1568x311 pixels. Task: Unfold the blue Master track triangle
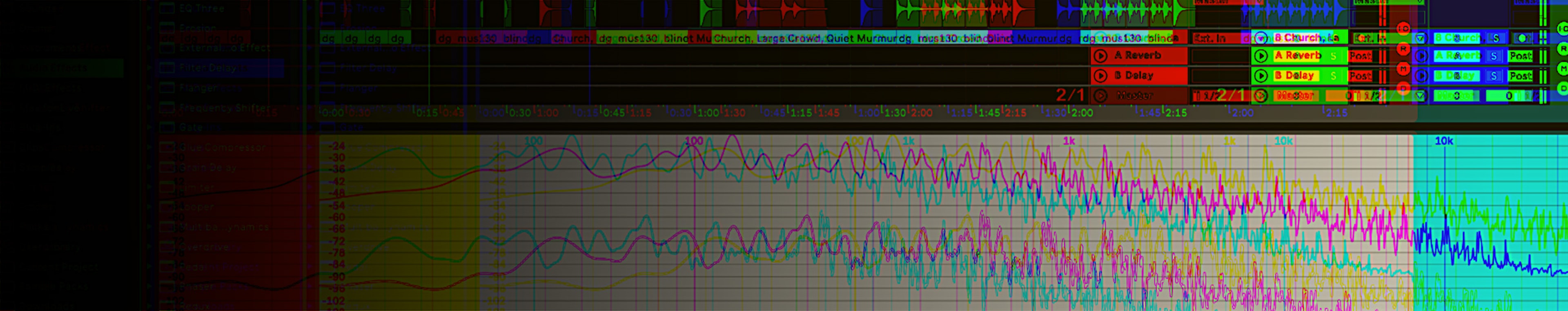[1420, 96]
